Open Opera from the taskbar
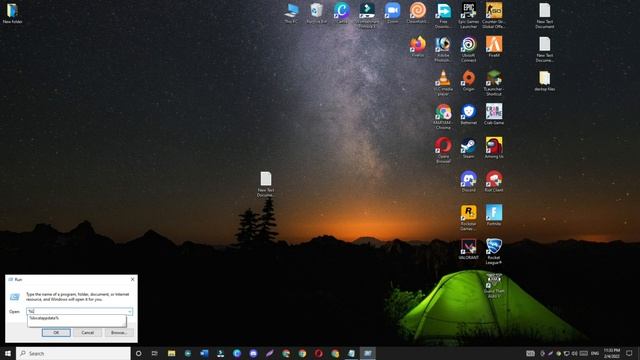640x360 pixels. [x=318, y=353]
